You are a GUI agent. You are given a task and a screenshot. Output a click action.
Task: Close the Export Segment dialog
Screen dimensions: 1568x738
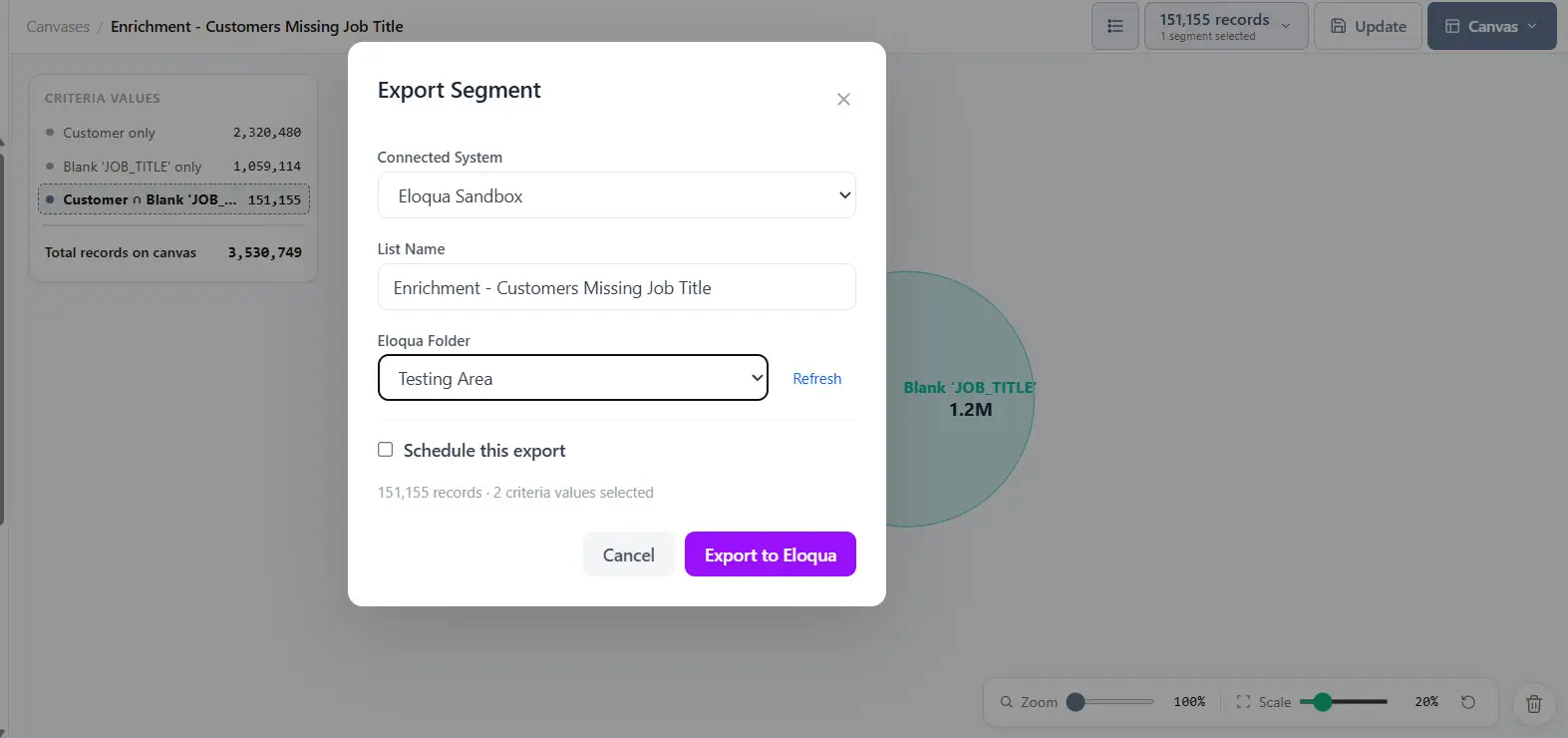pos(843,99)
